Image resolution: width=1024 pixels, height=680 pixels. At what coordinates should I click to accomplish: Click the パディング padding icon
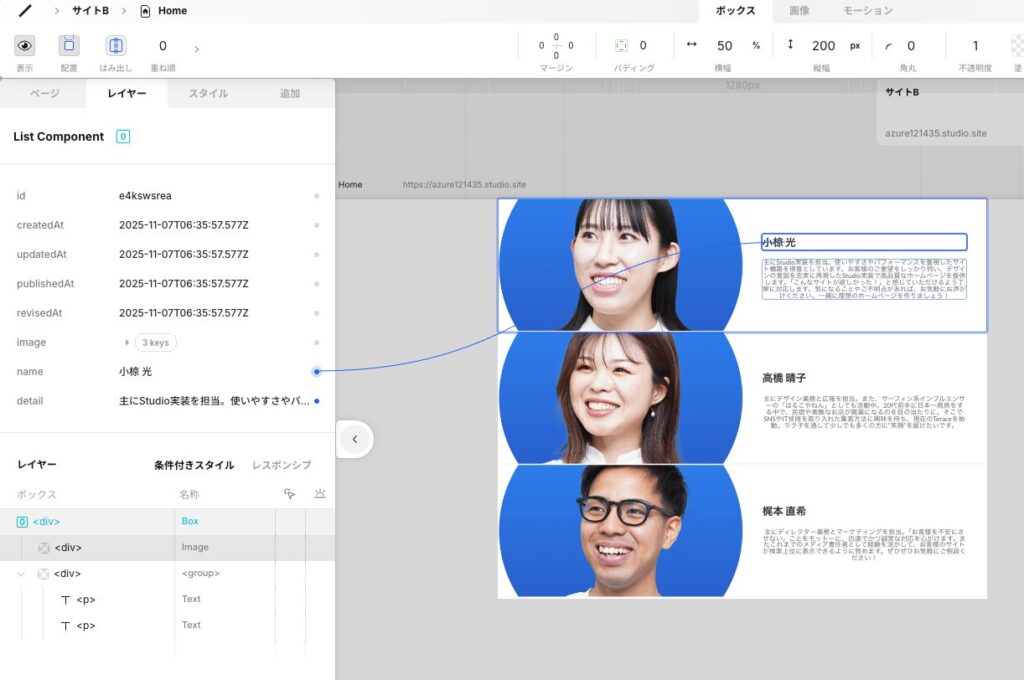pyautogui.click(x=621, y=46)
